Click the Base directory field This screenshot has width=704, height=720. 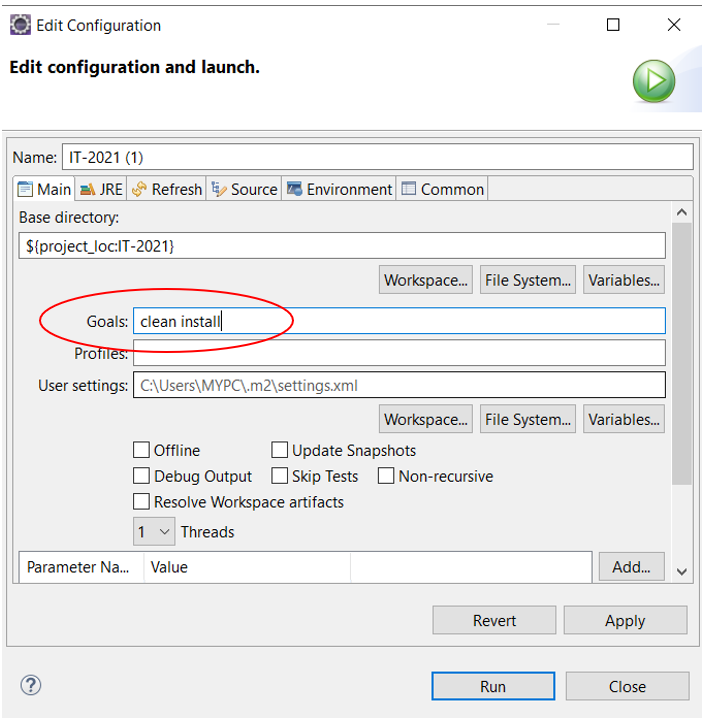pyautogui.click(x=342, y=246)
